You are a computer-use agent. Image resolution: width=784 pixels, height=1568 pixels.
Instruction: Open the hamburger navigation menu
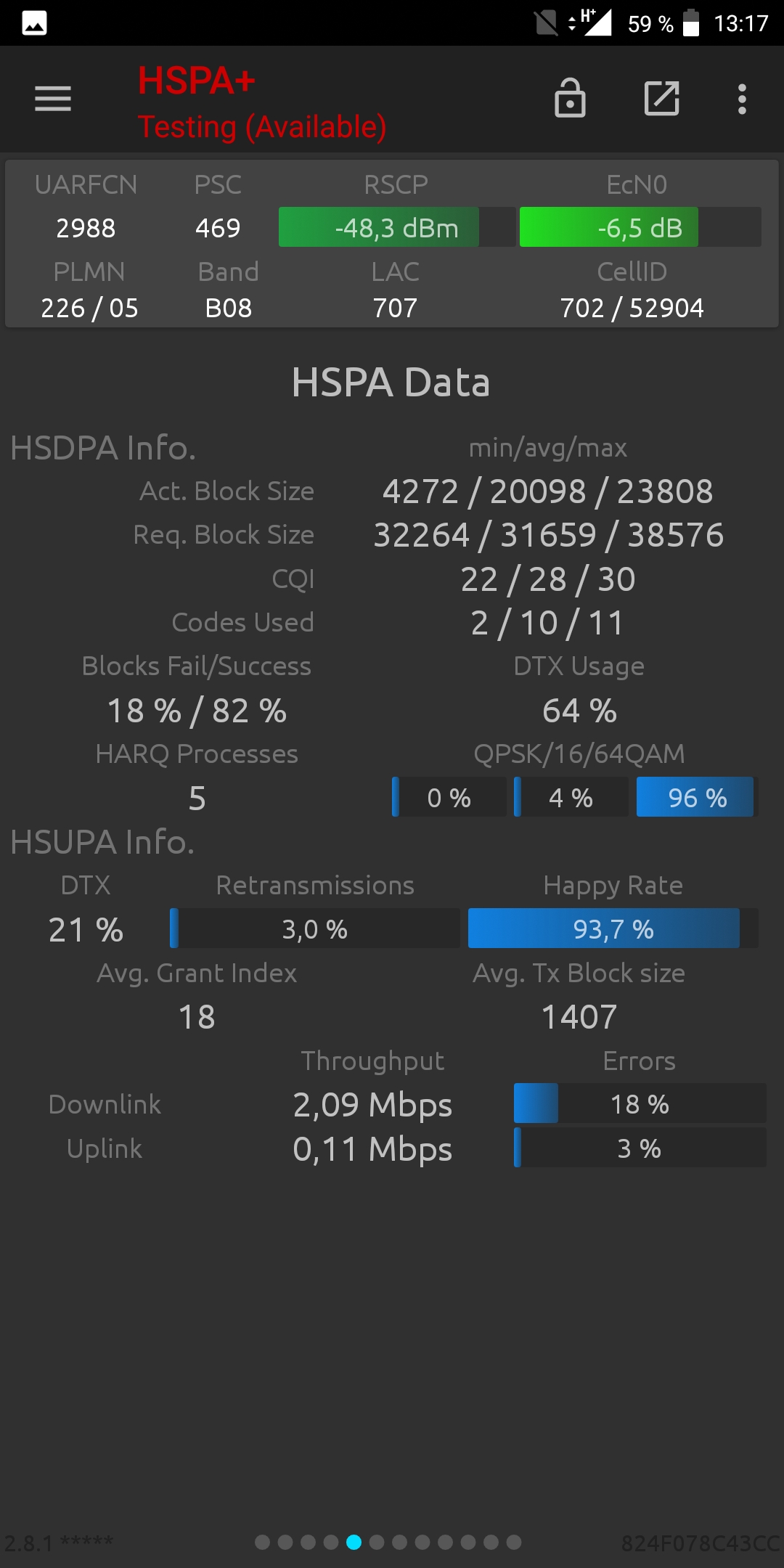click(x=53, y=99)
